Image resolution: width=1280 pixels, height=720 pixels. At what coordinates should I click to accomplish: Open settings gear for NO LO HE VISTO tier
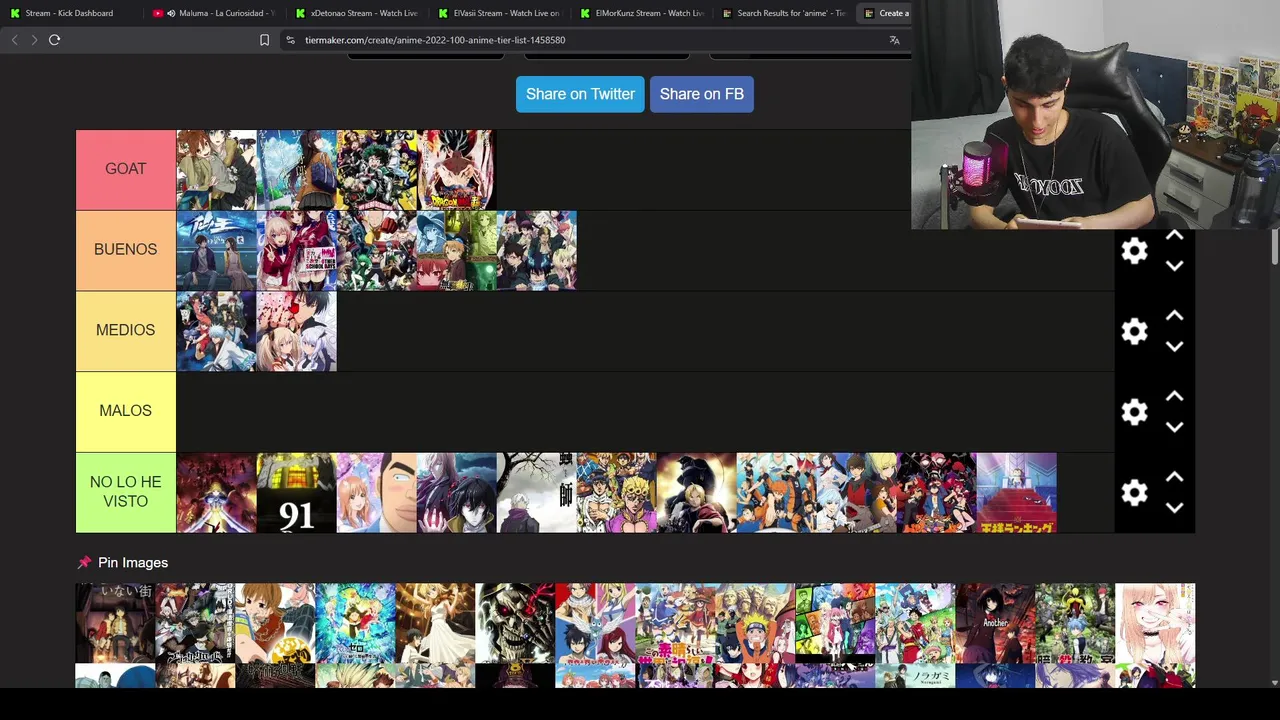pyautogui.click(x=1134, y=493)
